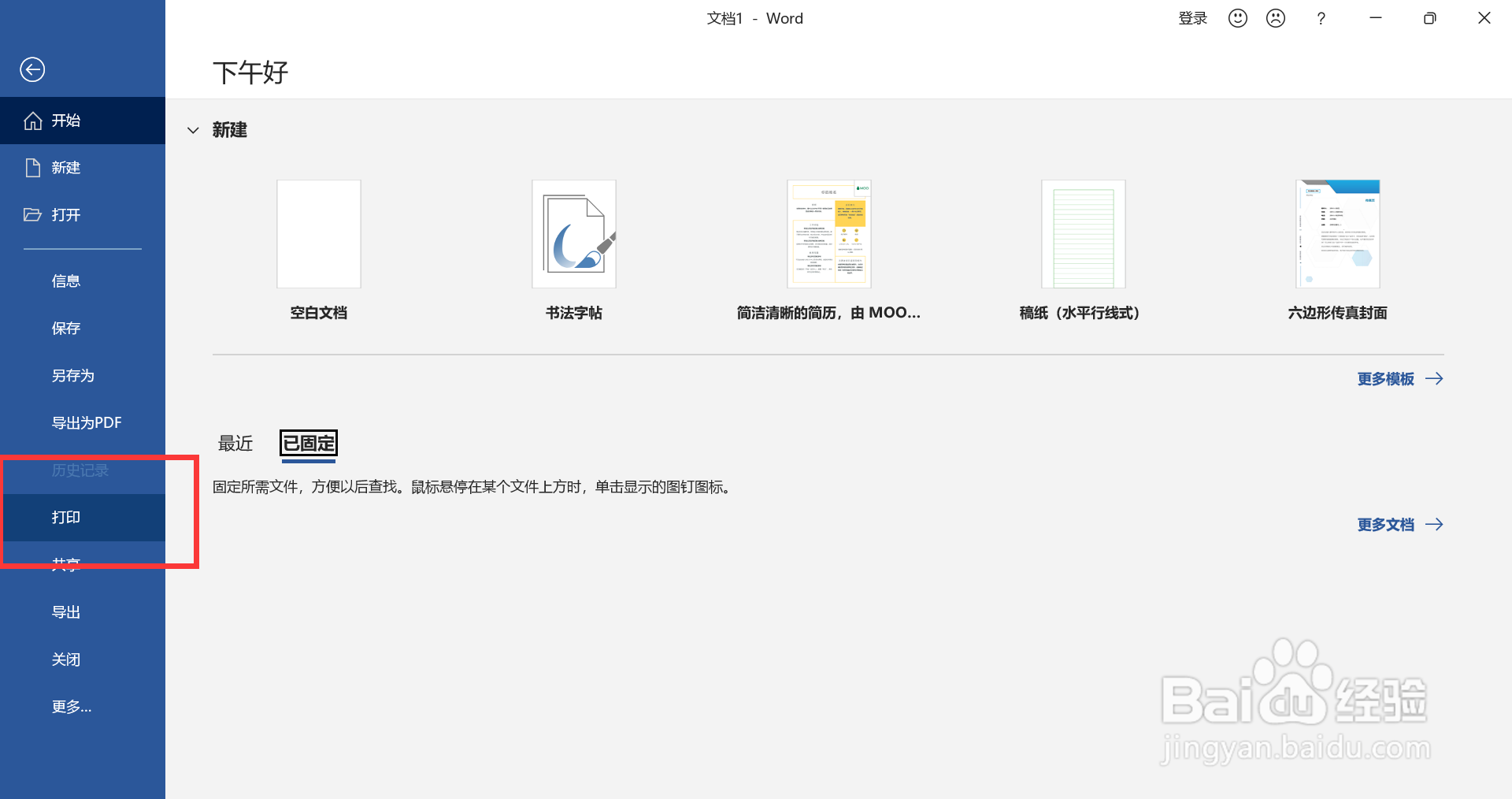Image resolution: width=1512 pixels, height=799 pixels.
Task: Choose 导出为PDF from the sidebar
Action: (x=87, y=422)
